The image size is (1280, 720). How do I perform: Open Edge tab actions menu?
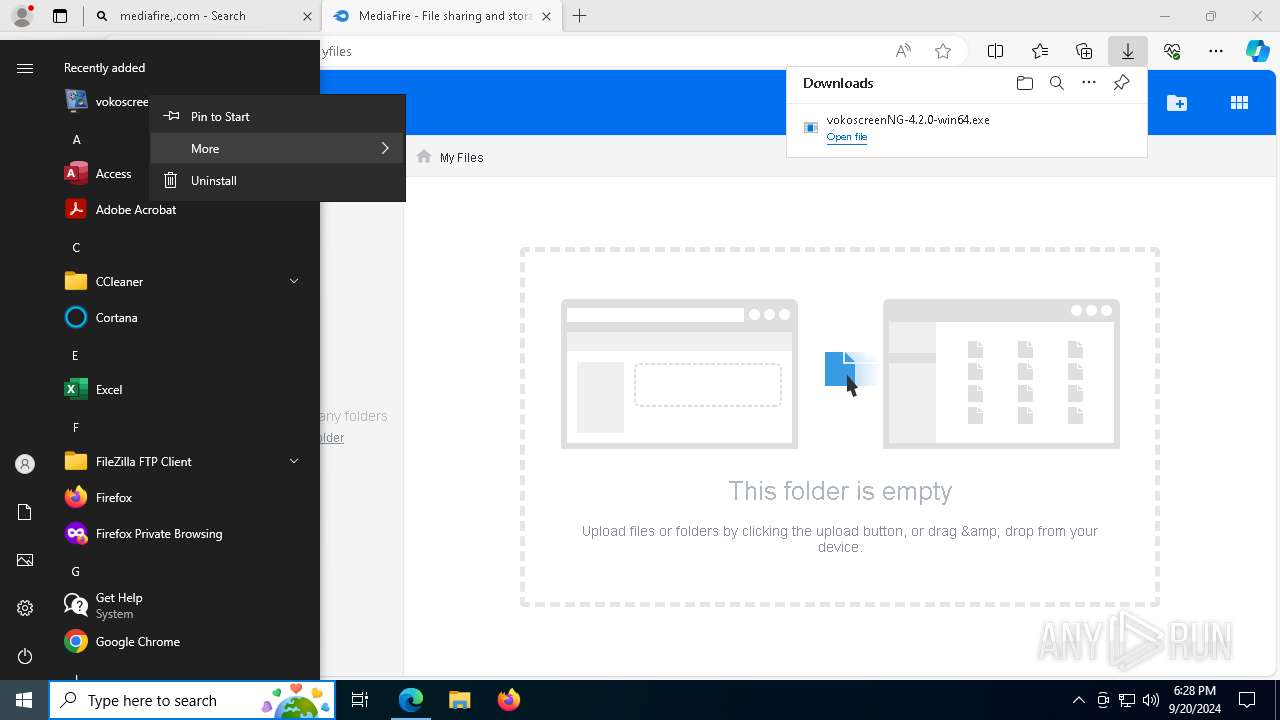(60, 16)
